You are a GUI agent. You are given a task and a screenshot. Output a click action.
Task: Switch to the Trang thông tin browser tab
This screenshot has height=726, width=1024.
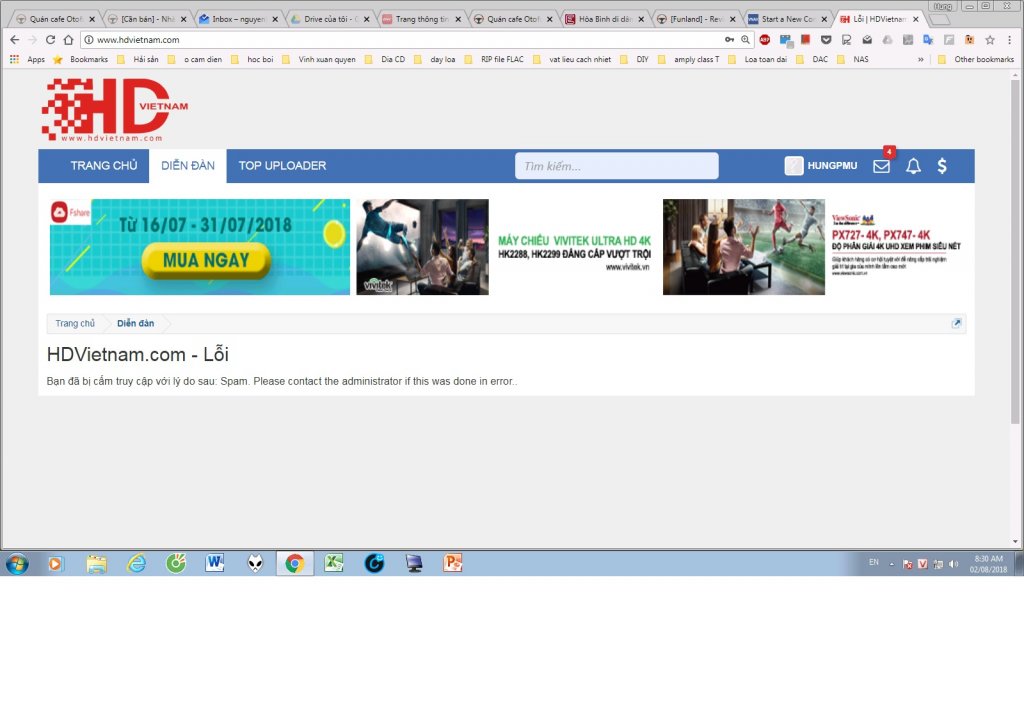point(421,19)
